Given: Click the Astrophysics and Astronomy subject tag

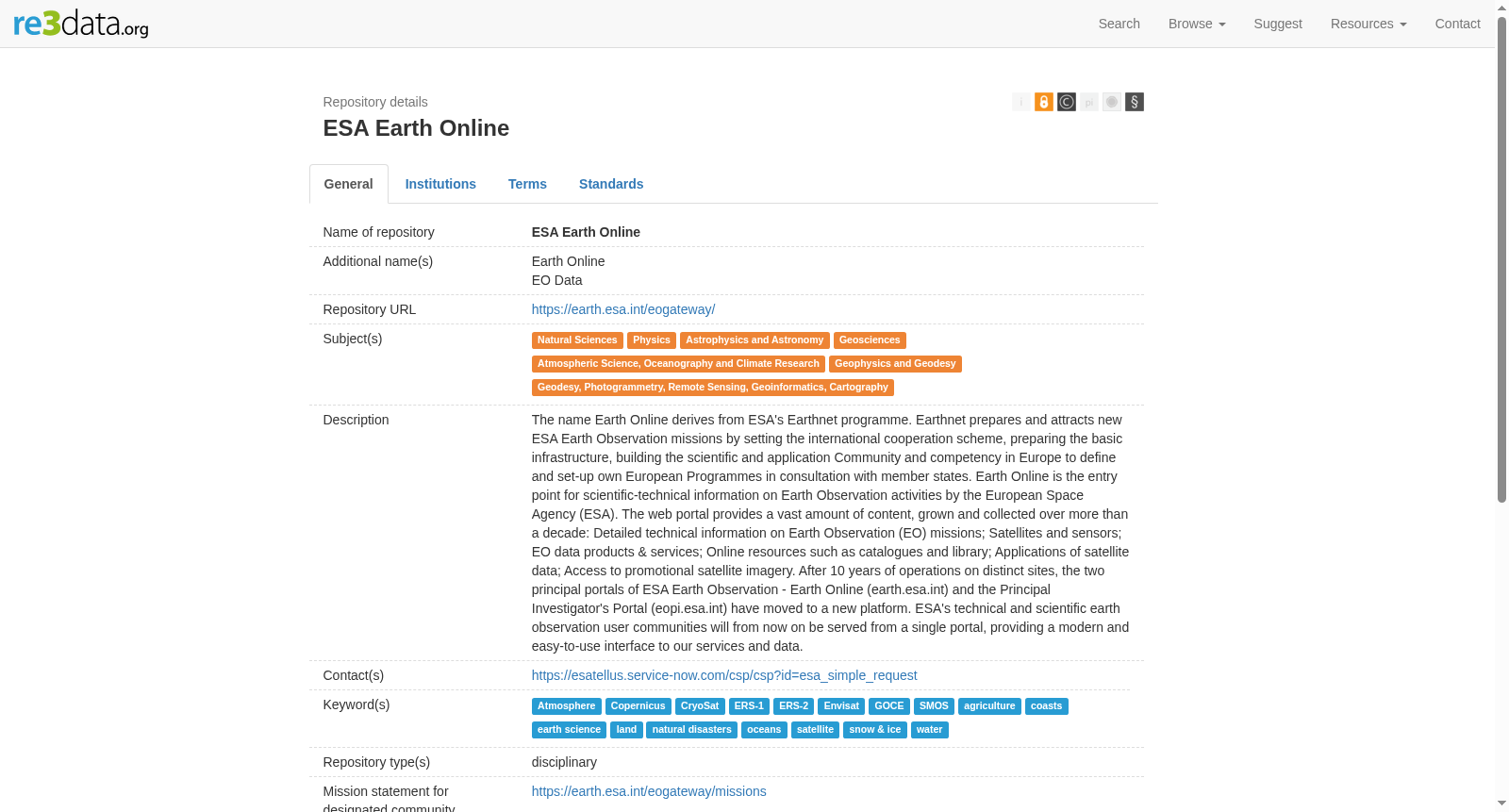Looking at the screenshot, I should click(754, 340).
